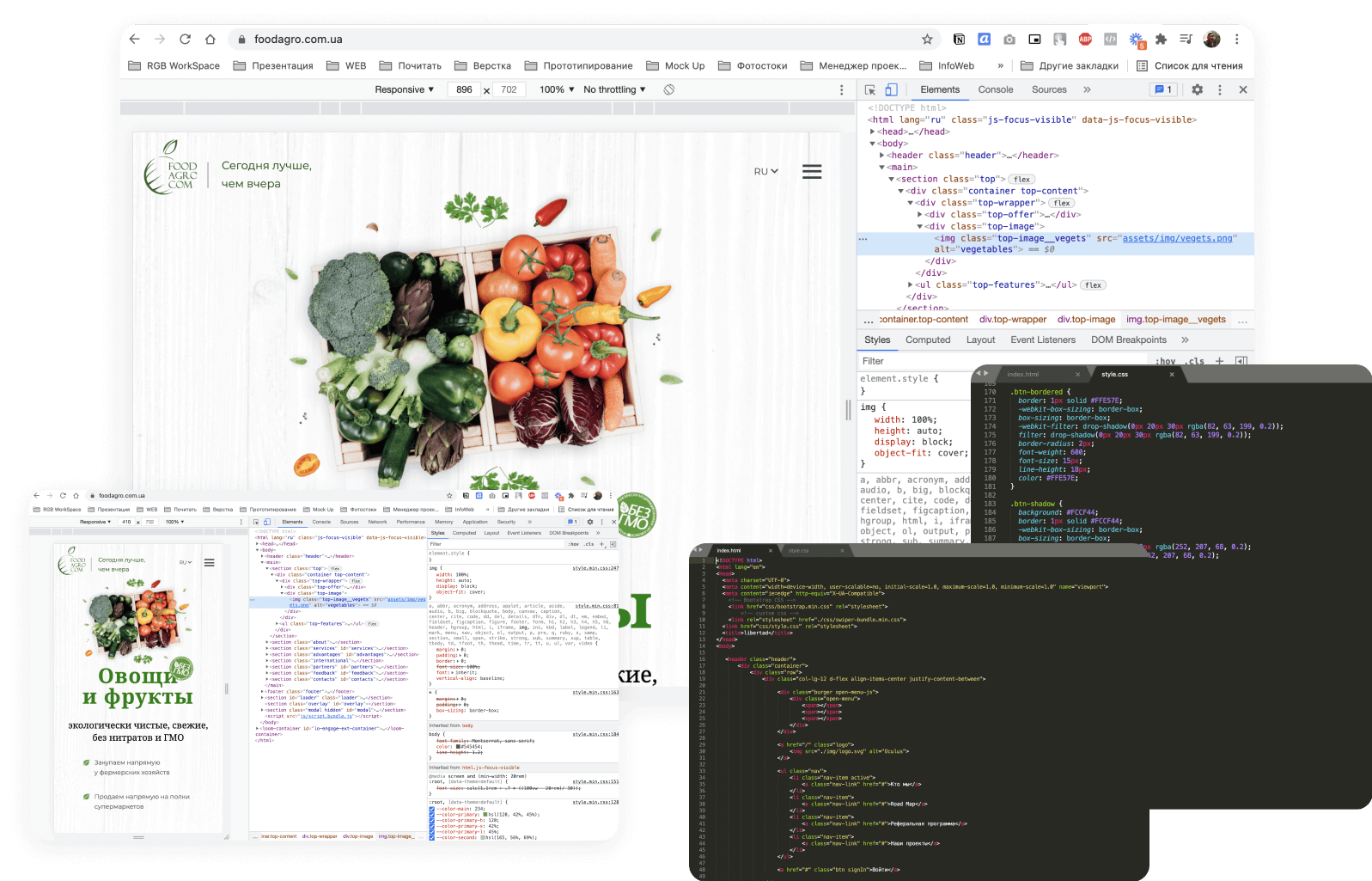Open Другие закладки folder in large browser
This screenshot has height=881, width=1372.
click(1070, 65)
